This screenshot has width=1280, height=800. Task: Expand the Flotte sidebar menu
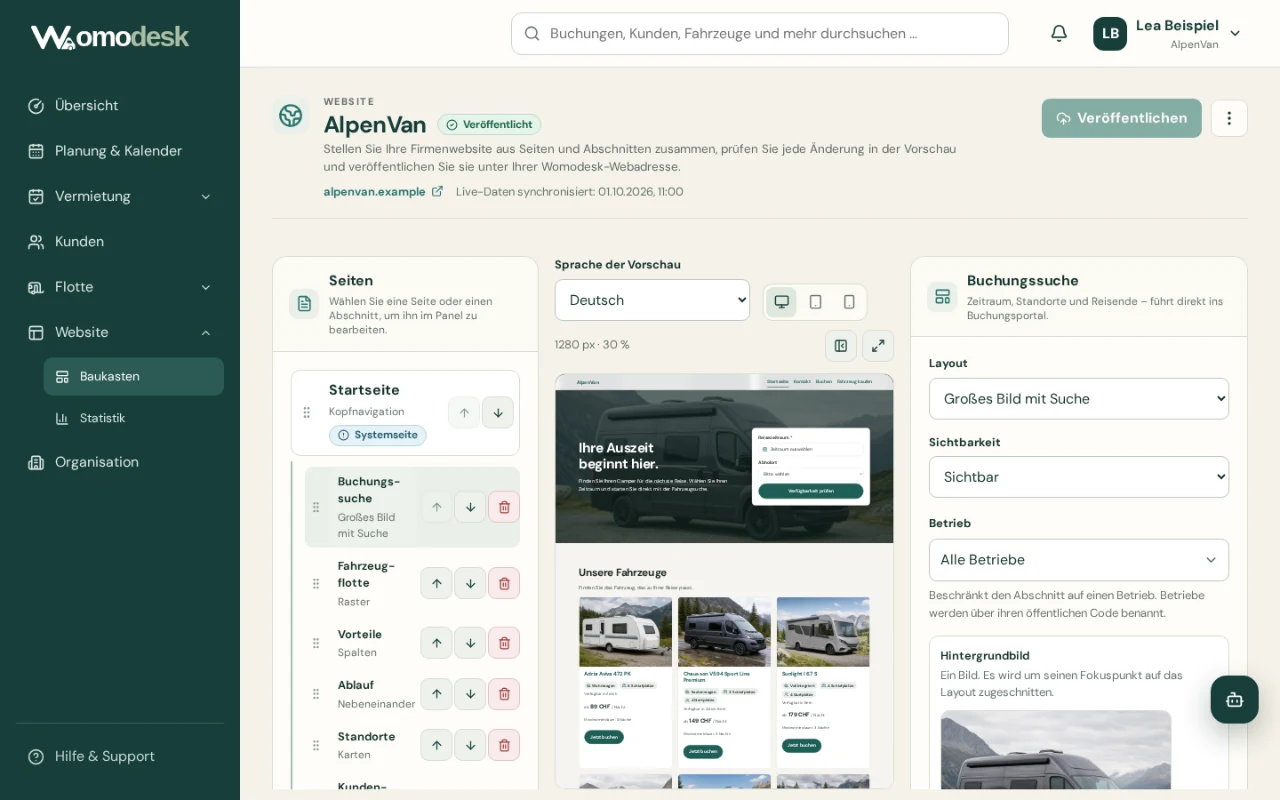[120, 287]
